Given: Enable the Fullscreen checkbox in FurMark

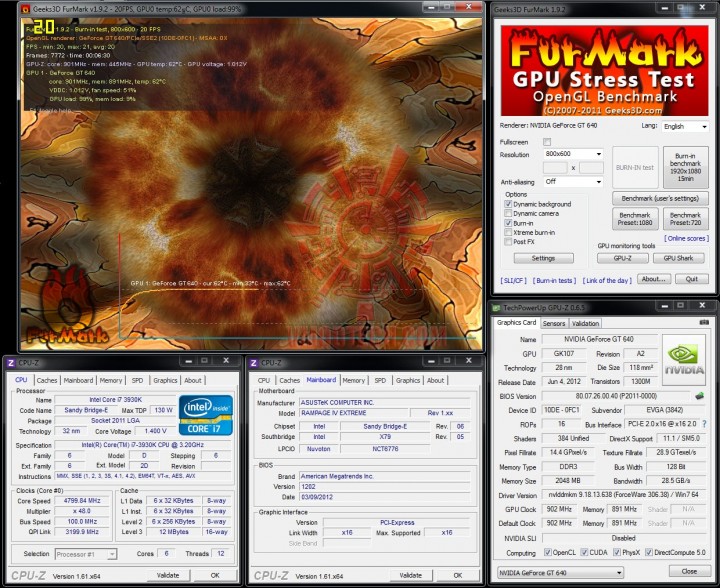Looking at the screenshot, I should point(547,142).
